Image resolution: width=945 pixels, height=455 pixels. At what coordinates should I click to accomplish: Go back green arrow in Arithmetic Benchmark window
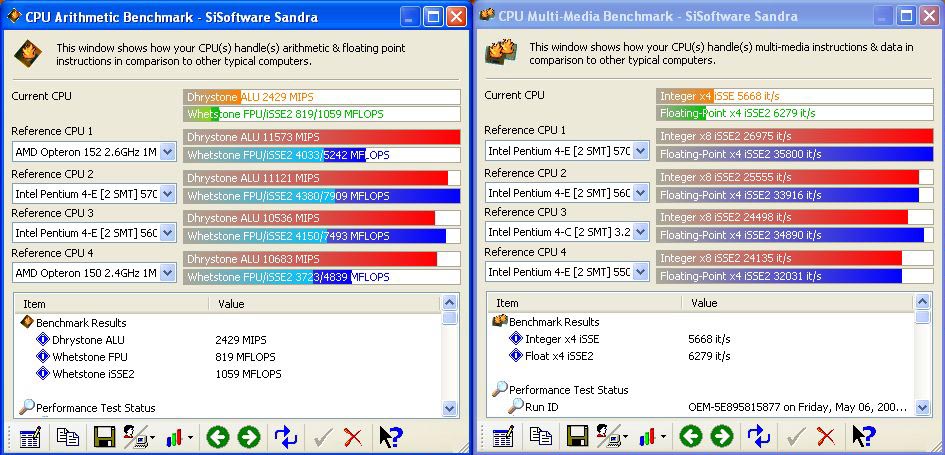218,436
